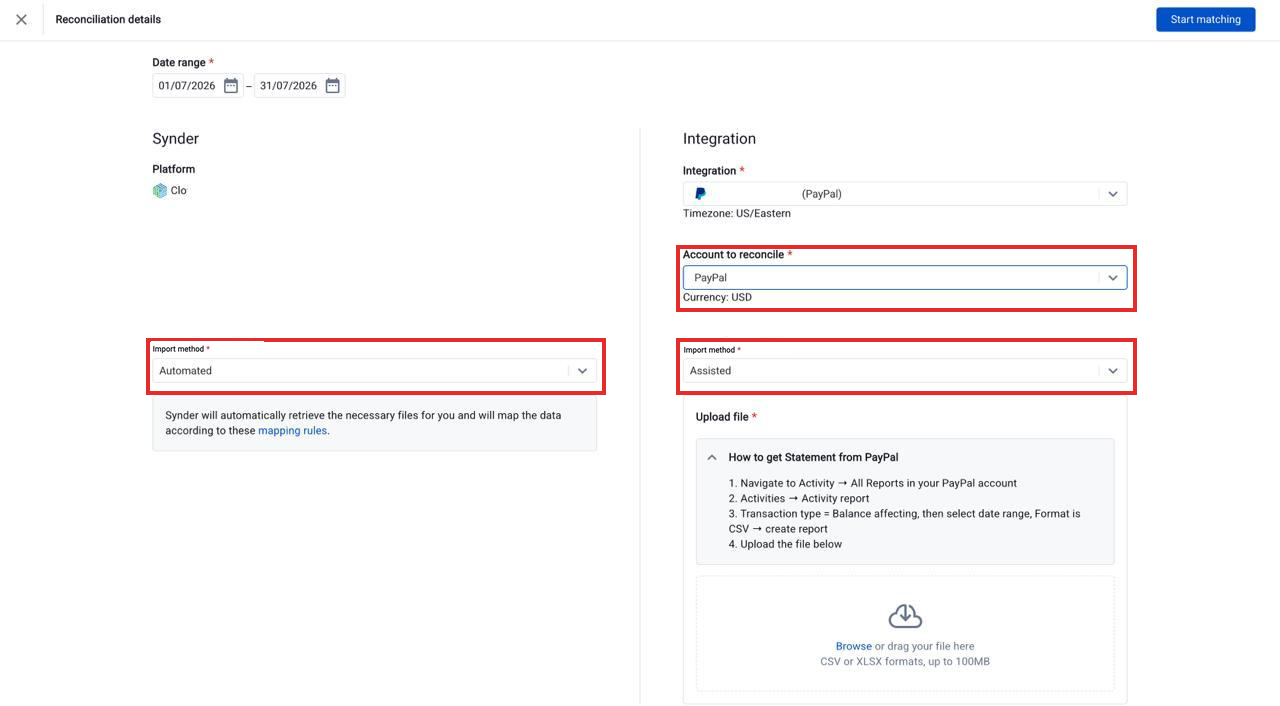This screenshot has height=706, width=1280.
Task: Open the start date calendar picker
Action: point(231,86)
